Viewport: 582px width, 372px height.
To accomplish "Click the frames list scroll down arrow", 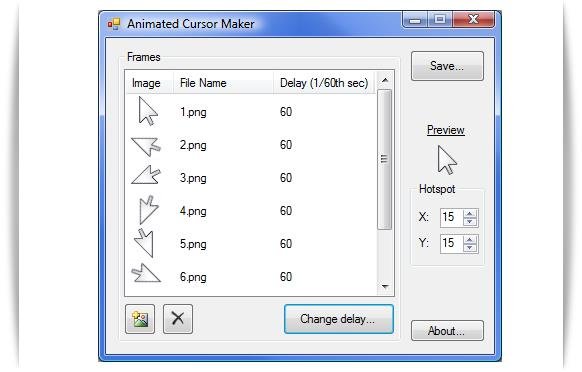I will (x=385, y=286).
